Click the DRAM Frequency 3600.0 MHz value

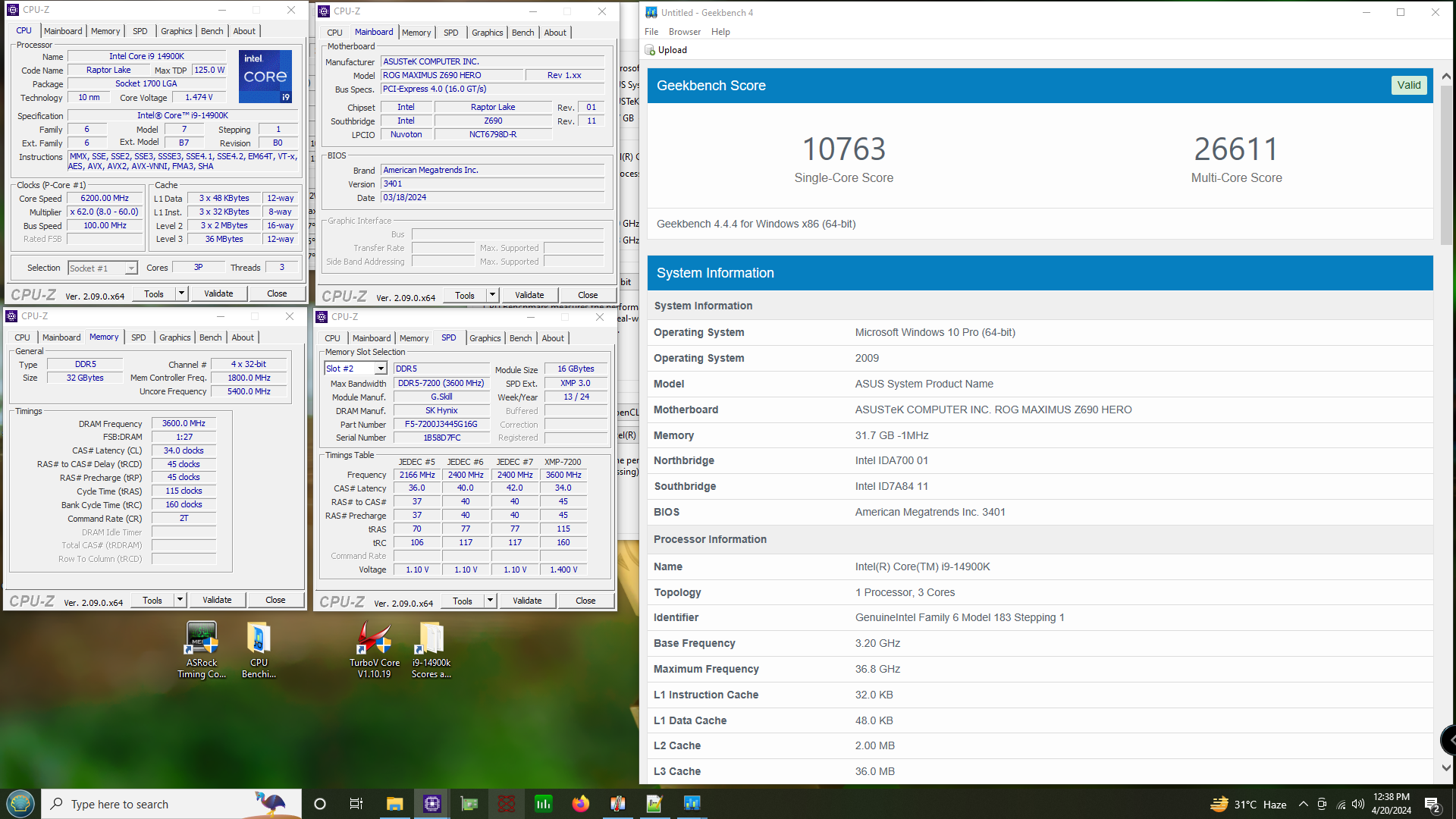(184, 423)
